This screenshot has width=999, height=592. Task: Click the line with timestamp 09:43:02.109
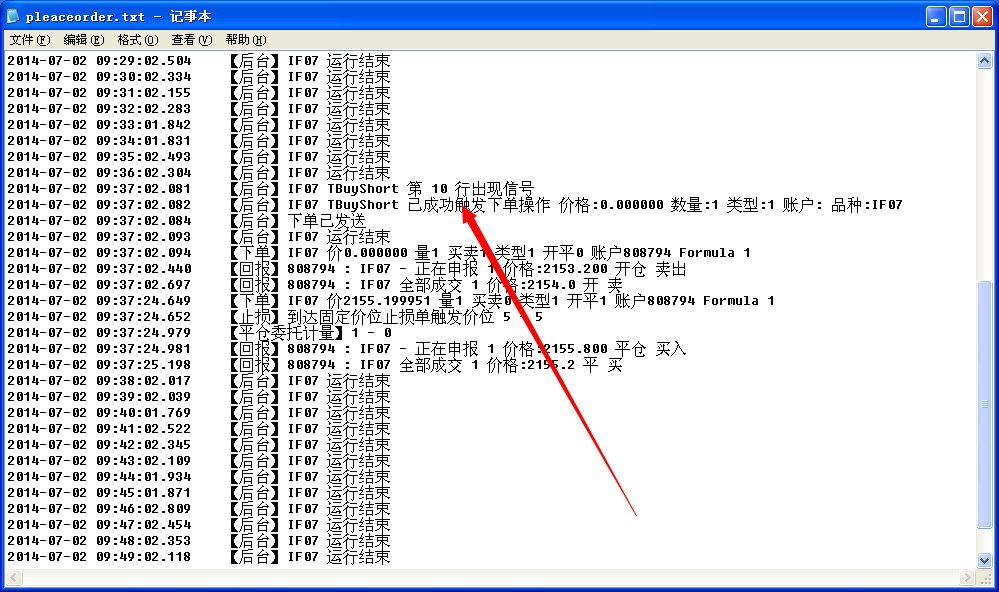tap(199, 461)
